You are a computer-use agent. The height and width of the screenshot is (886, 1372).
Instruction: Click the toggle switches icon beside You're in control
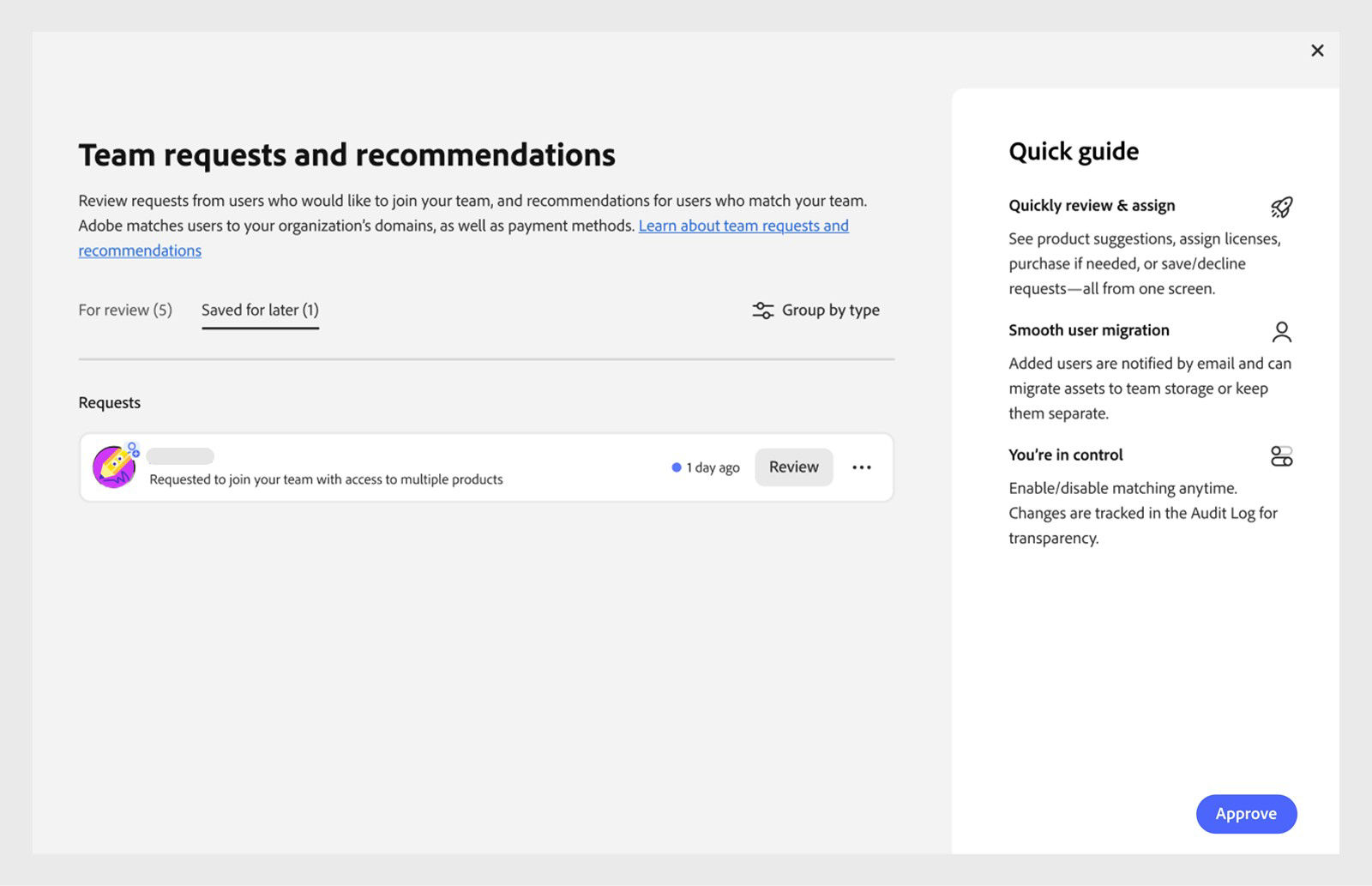(x=1281, y=456)
